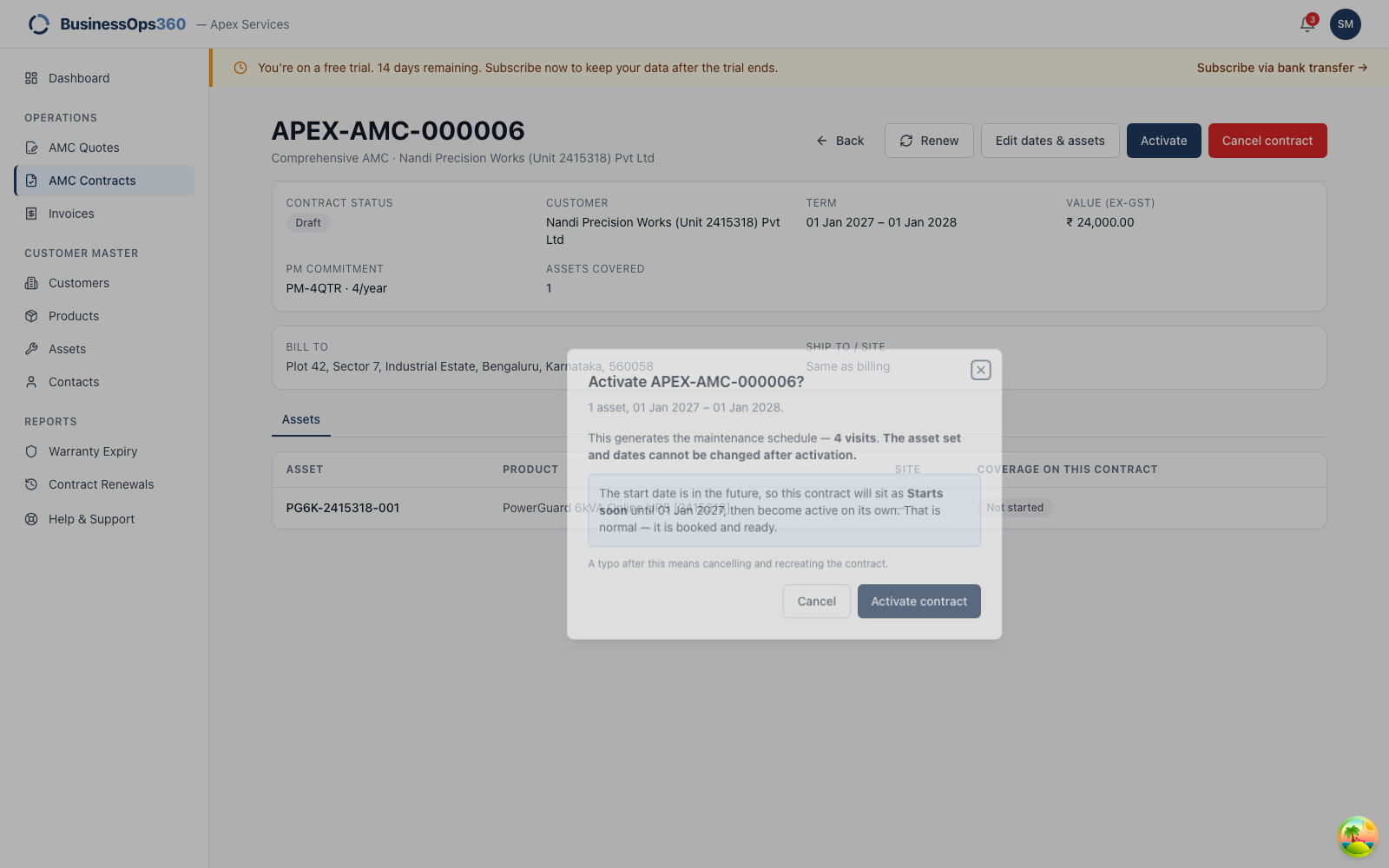
Task: Click the free trial banner message
Action: coord(517,68)
